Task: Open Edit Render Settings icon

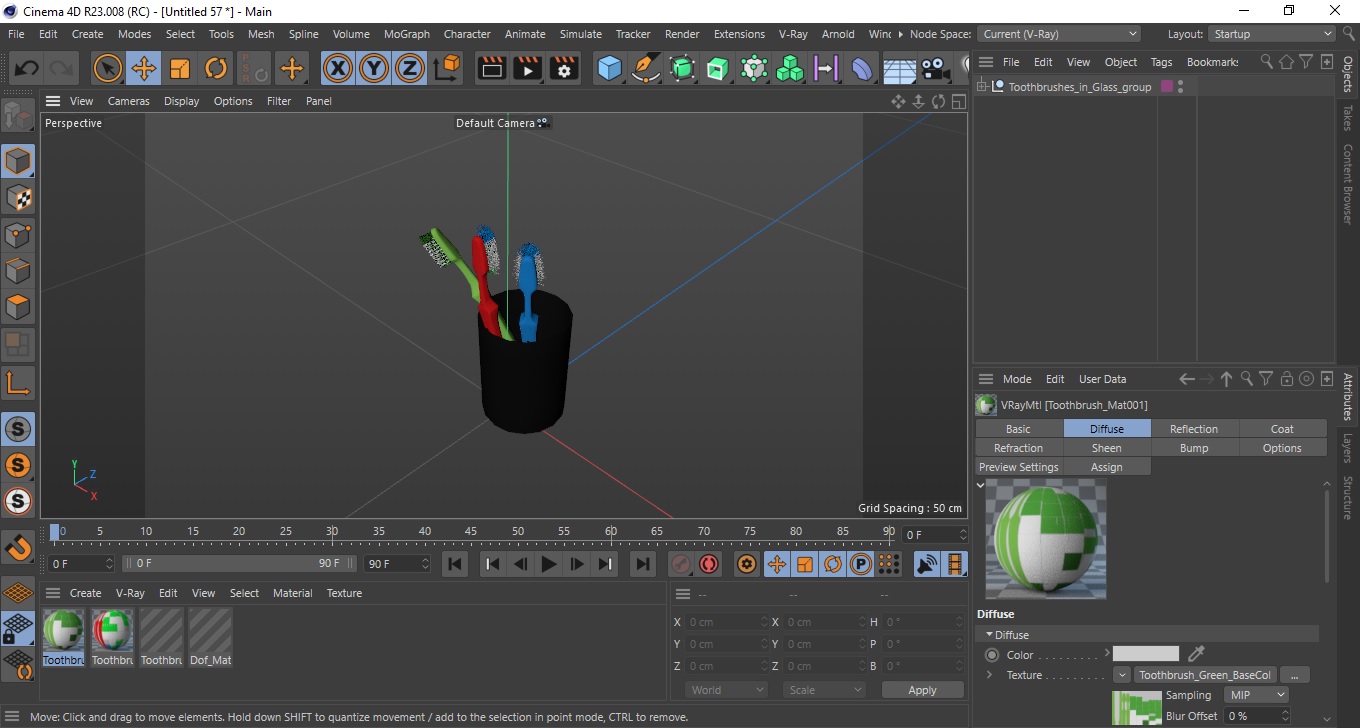Action: point(564,69)
